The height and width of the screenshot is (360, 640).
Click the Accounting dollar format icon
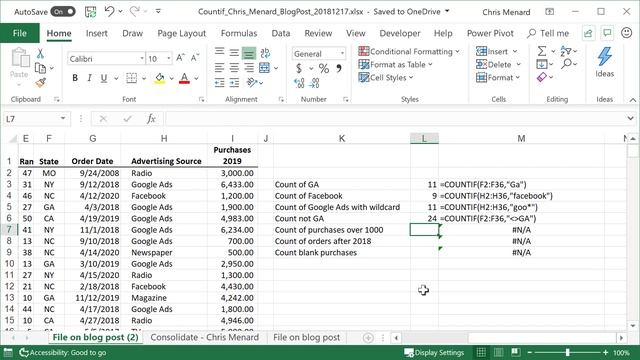(x=299, y=69)
